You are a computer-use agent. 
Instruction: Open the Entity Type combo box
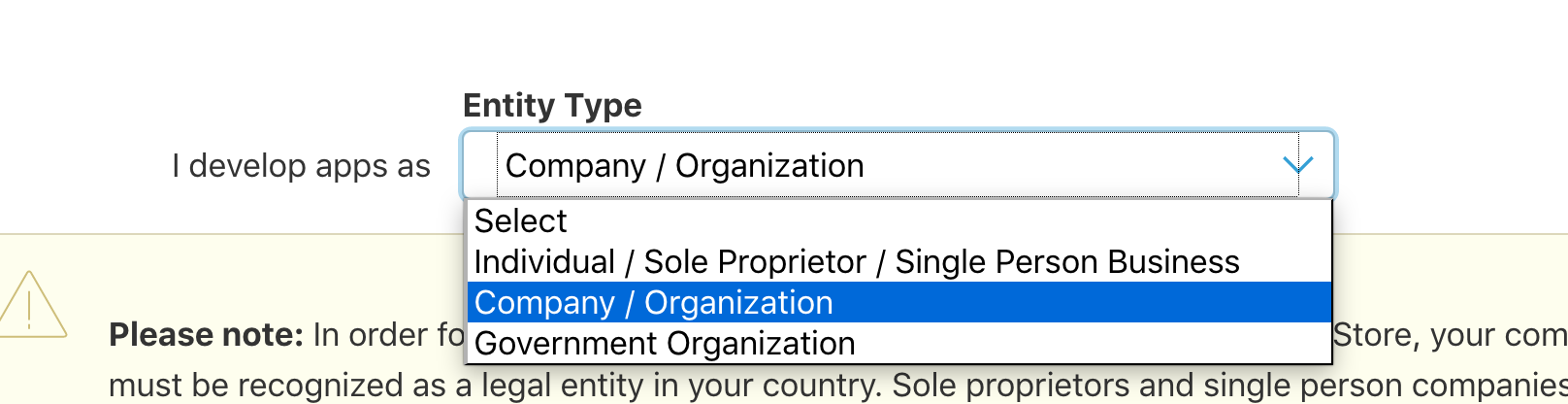(898, 165)
